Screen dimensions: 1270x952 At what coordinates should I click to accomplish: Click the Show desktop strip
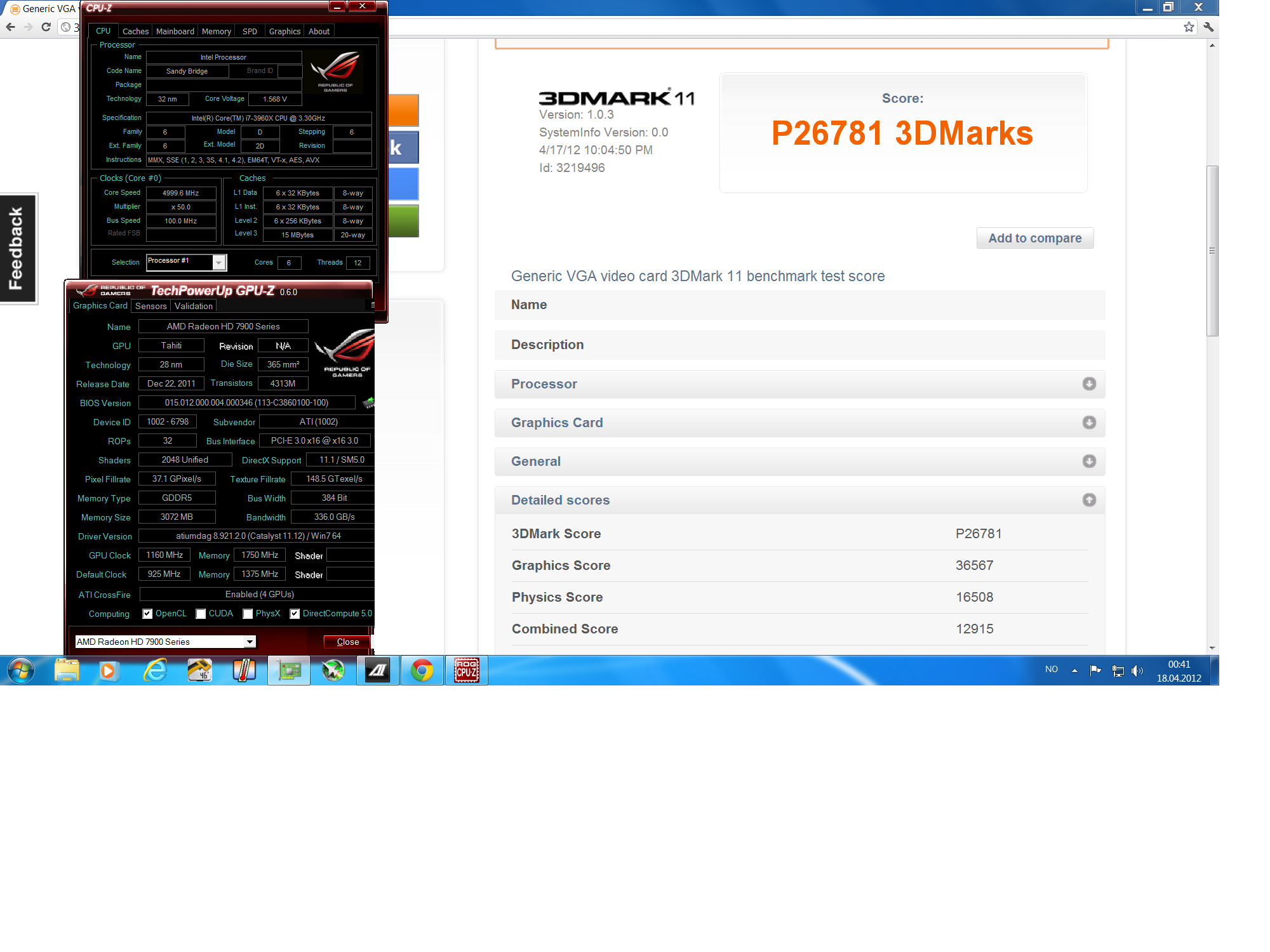[1214, 670]
